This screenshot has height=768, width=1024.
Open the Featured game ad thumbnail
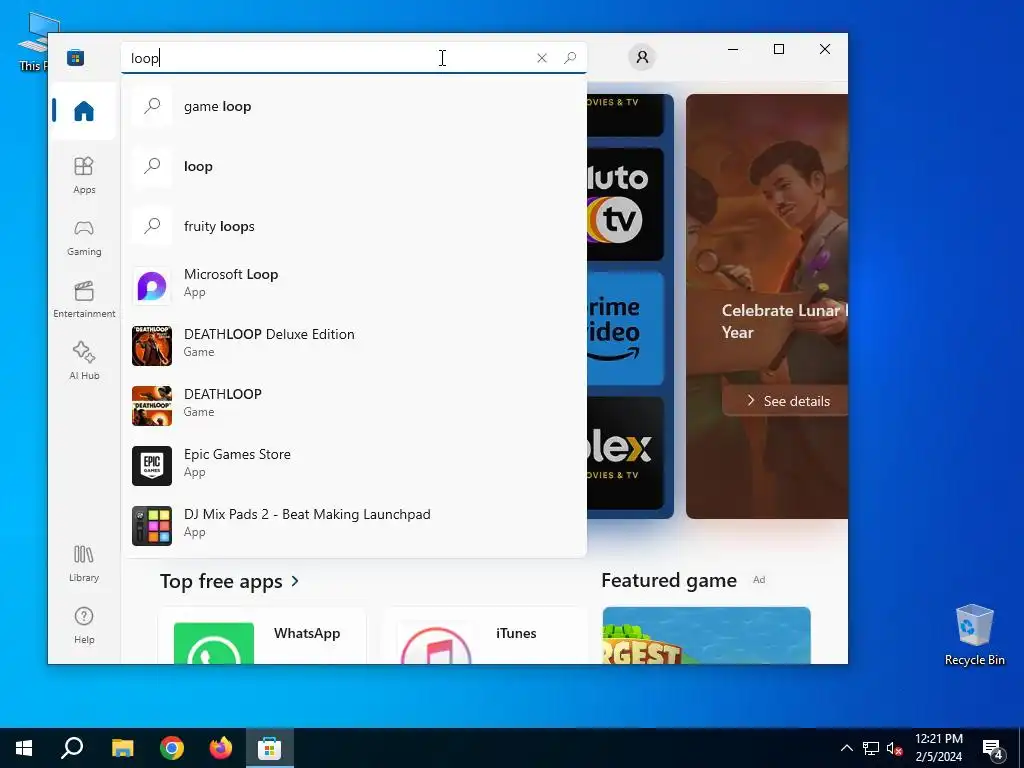click(x=706, y=635)
